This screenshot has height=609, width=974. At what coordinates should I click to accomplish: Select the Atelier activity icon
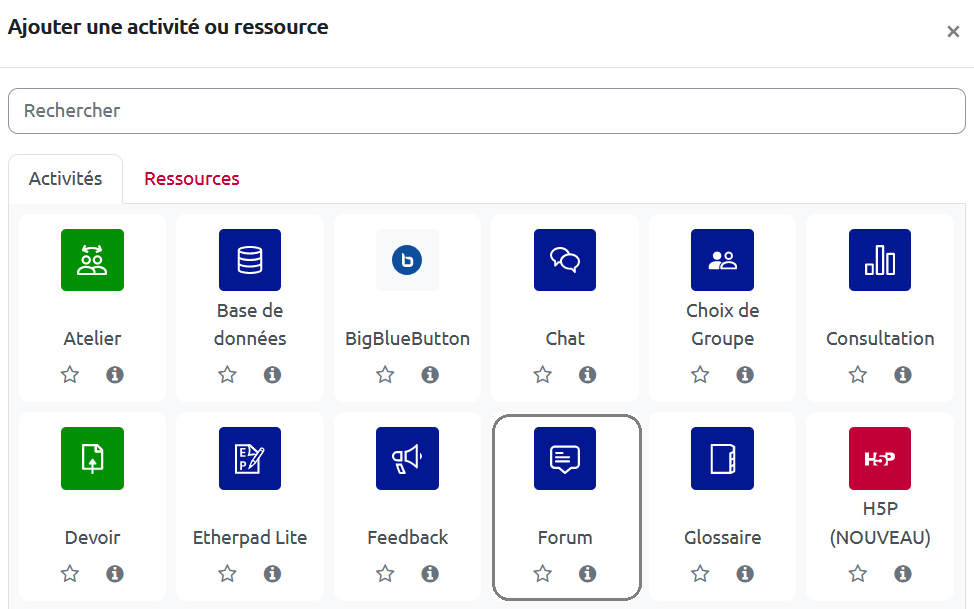click(x=92, y=260)
